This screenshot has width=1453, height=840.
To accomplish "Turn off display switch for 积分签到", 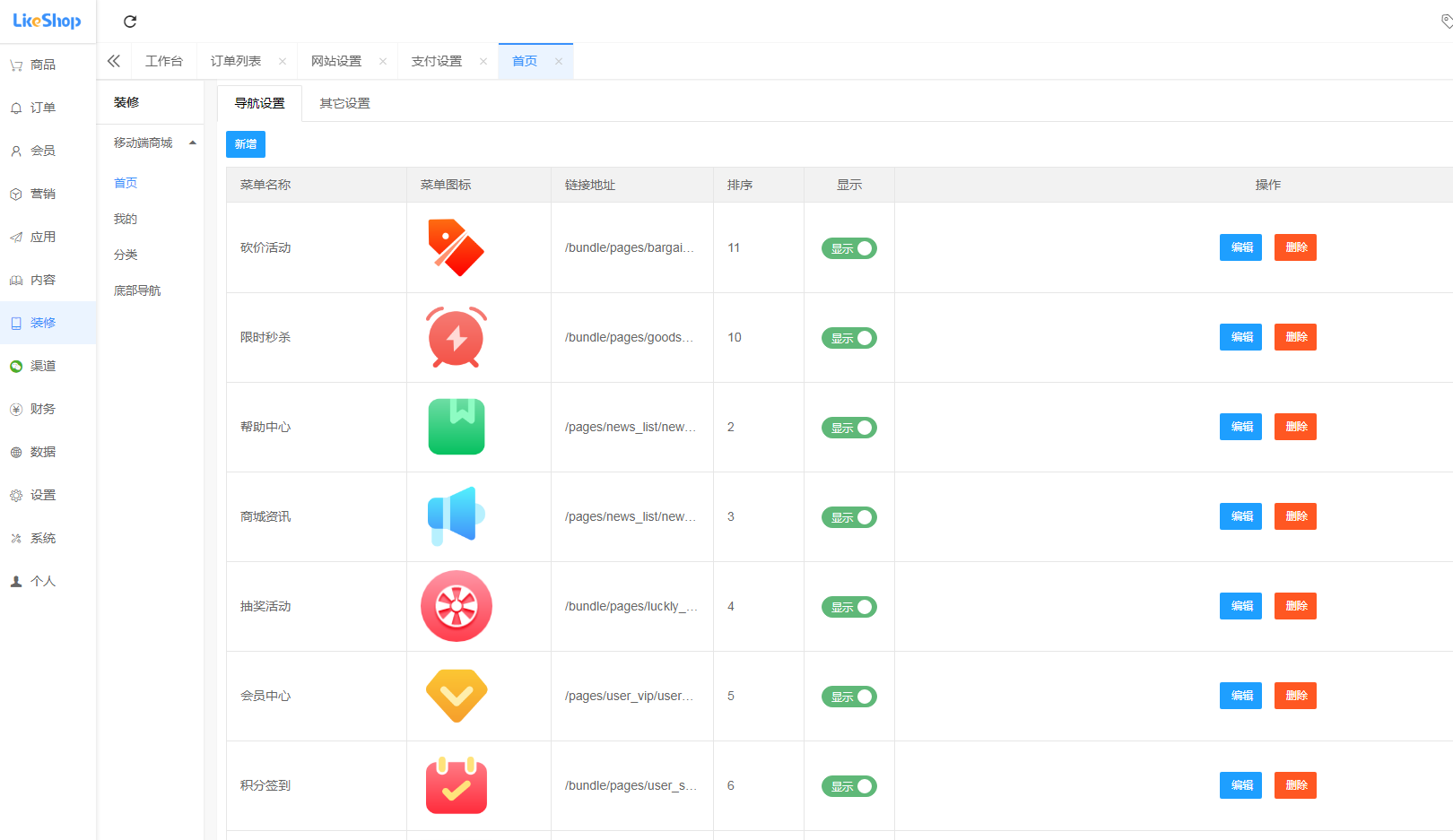I will point(848,786).
